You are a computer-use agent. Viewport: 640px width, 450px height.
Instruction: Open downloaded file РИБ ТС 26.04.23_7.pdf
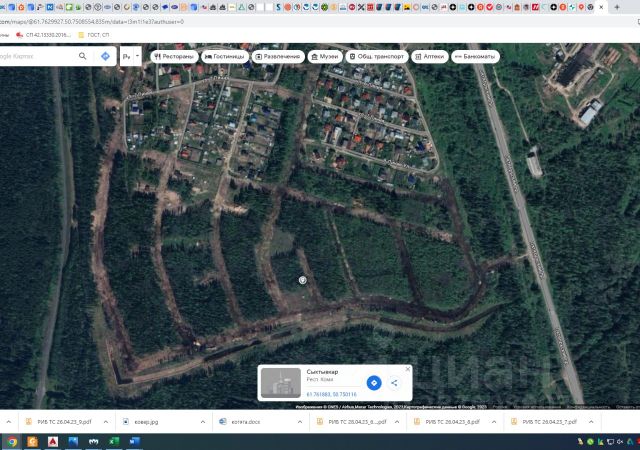tap(545, 422)
